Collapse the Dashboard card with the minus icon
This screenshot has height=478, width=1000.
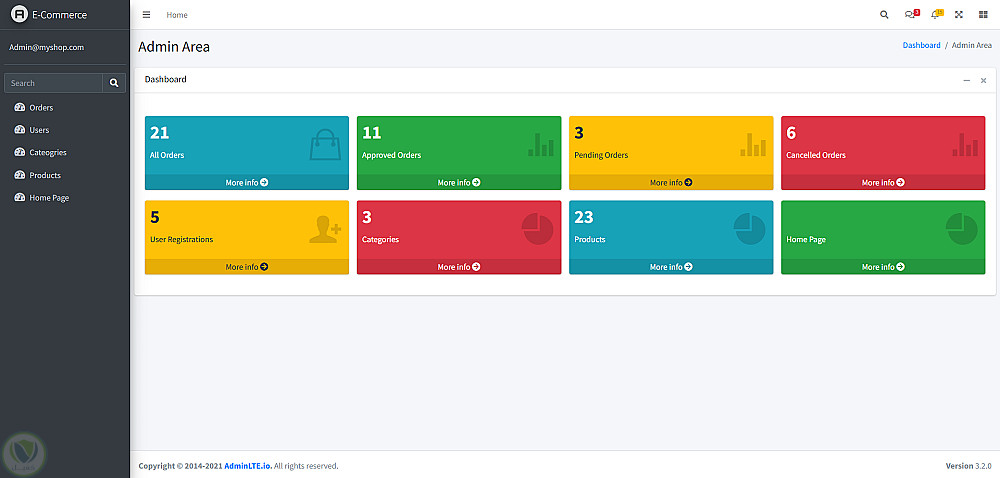[x=967, y=80]
